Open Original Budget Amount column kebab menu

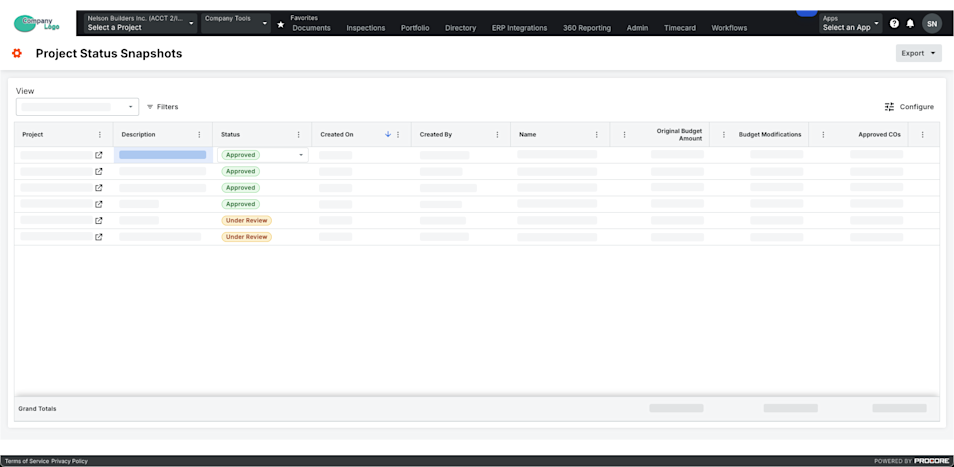[x=624, y=134]
